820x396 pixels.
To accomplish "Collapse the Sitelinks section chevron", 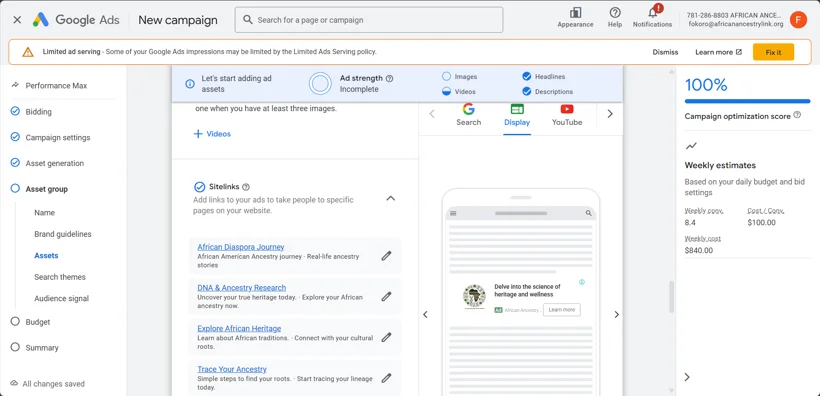I will pyautogui.click(x=391, y=198).
